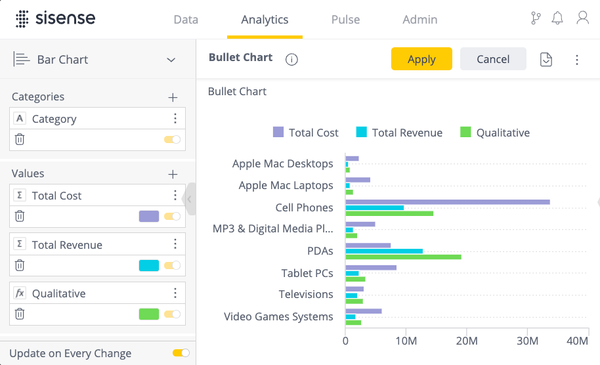Click the download file icon

pos(546,59)
